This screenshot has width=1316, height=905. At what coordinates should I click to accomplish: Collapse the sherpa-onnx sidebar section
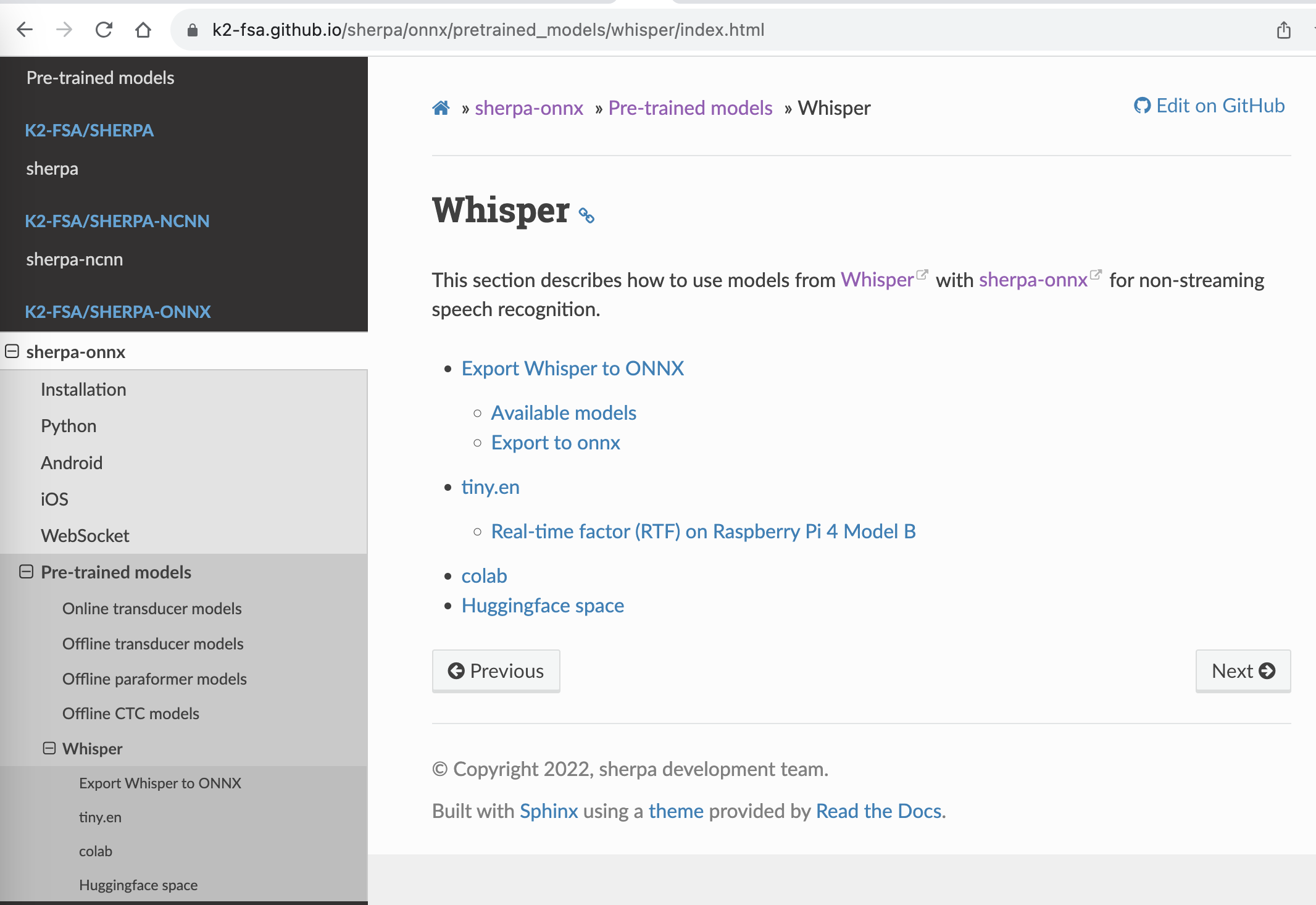point(11,351)
